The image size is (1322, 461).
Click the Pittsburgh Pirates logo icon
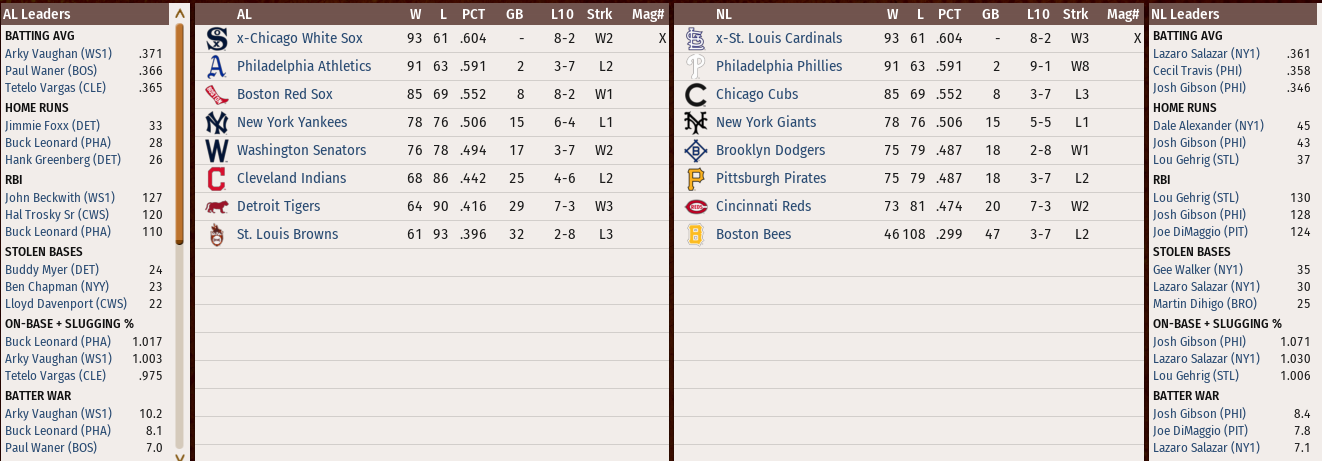point(696,179)
